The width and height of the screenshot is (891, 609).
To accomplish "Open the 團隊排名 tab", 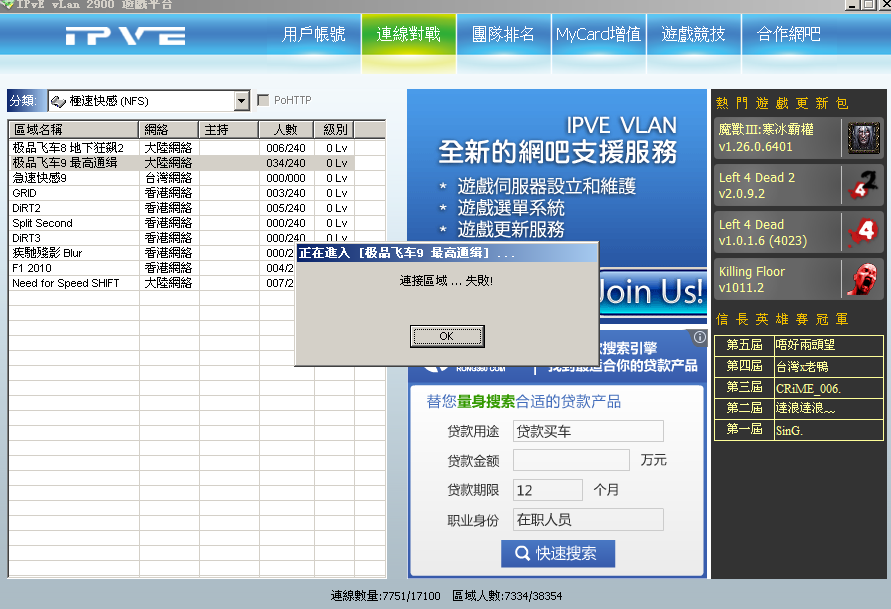I will [x=502, y=35].
